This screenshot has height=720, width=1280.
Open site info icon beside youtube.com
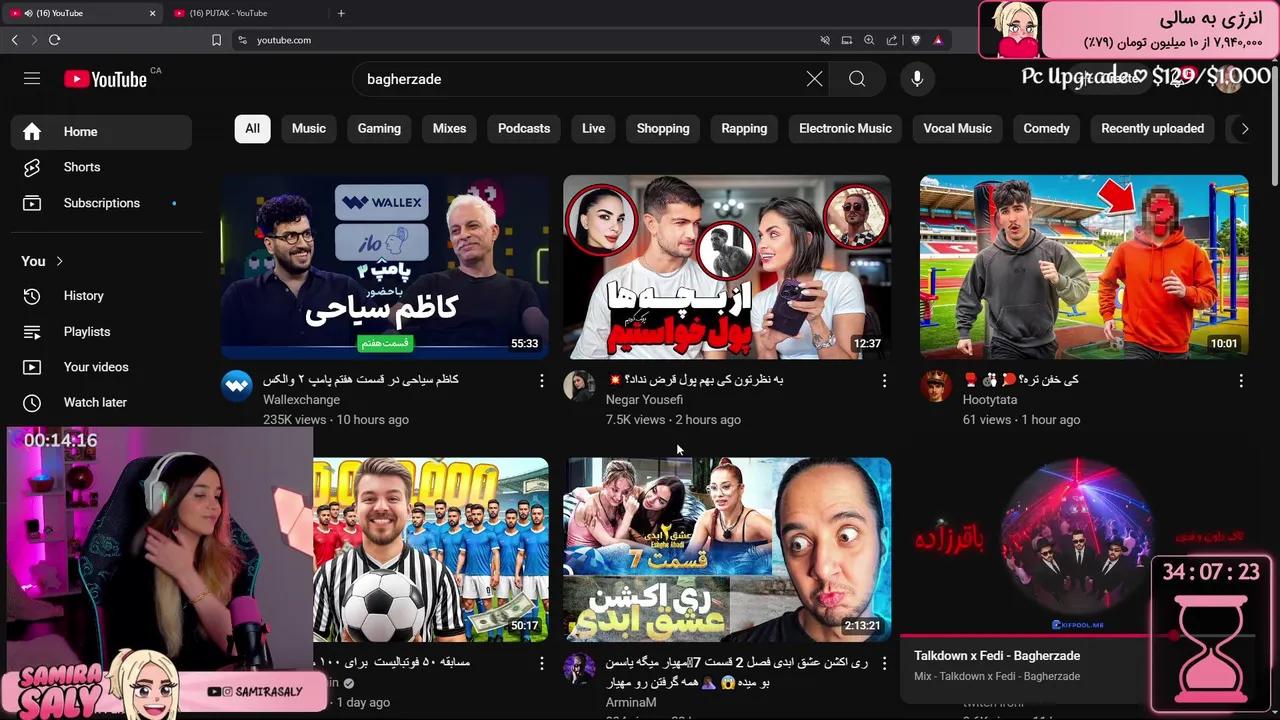(x=242, y=40)
